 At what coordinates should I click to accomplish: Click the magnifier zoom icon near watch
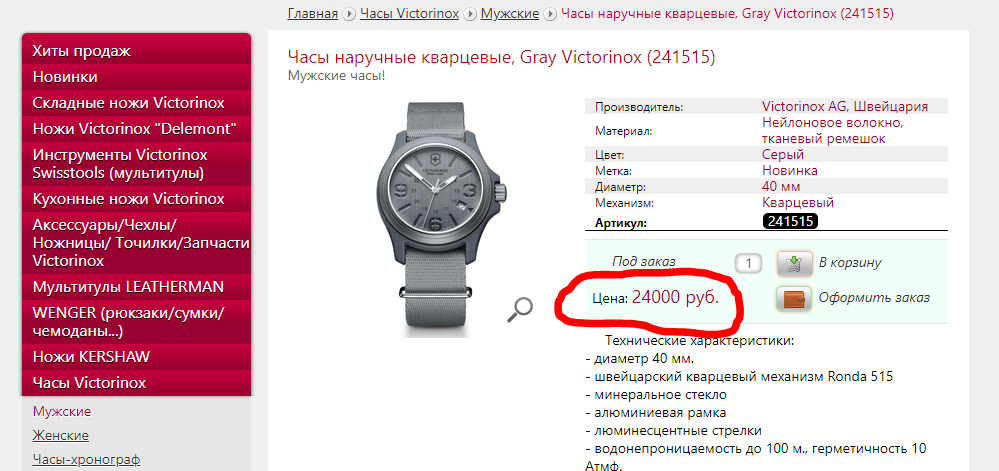520,310
